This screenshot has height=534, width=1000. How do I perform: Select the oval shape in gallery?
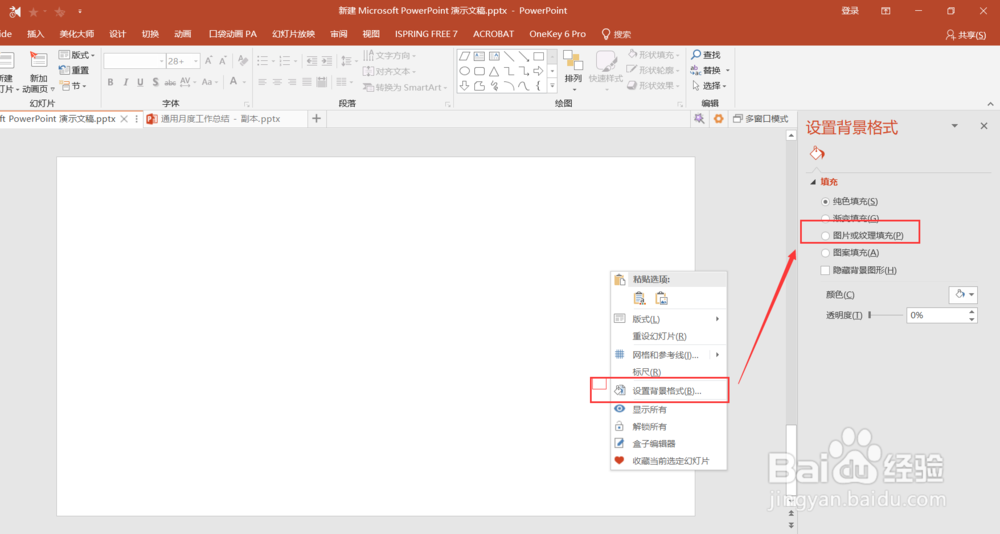pos(465,71)
